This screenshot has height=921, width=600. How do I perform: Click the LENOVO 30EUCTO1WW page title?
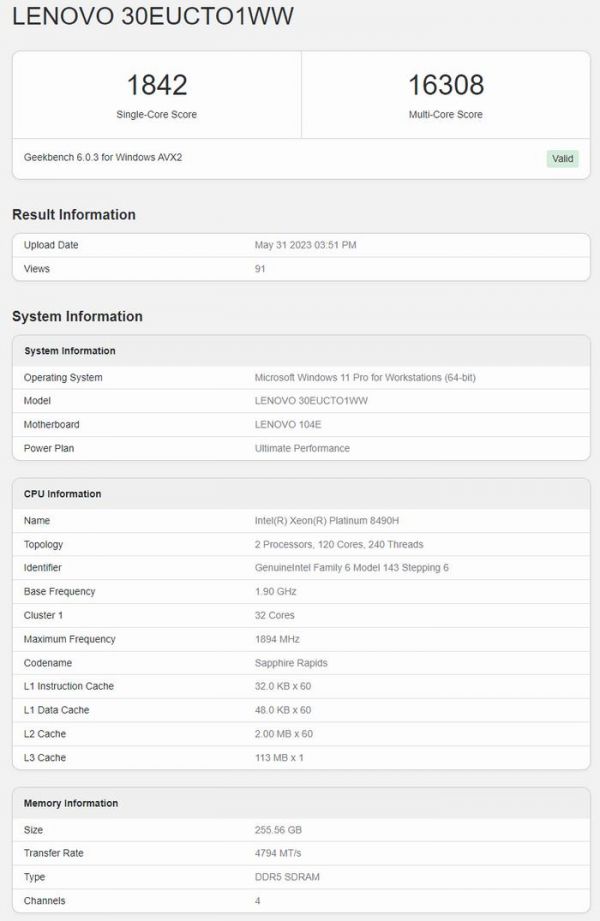(153, 17)
